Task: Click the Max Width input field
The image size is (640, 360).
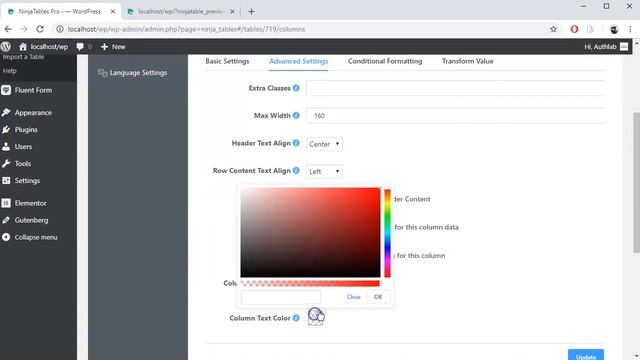Action: click(456, 116)
